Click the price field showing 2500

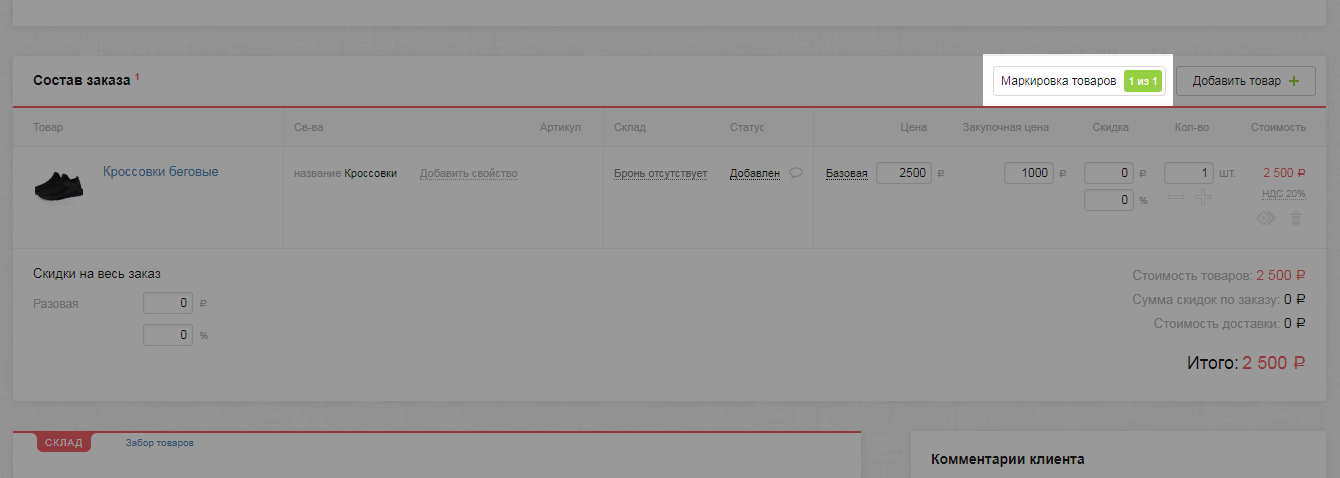pos(904,173)
